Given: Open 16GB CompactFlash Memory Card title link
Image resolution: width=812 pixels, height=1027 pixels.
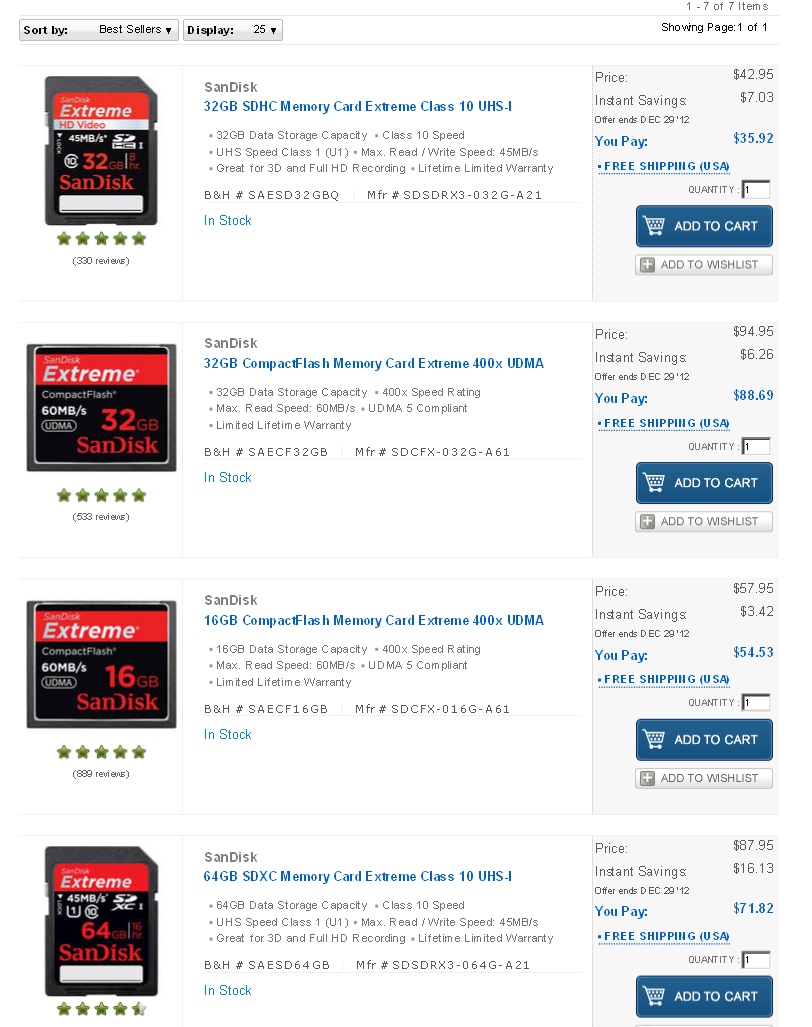Looking at the screenshot, I should (x=373, y=620).
